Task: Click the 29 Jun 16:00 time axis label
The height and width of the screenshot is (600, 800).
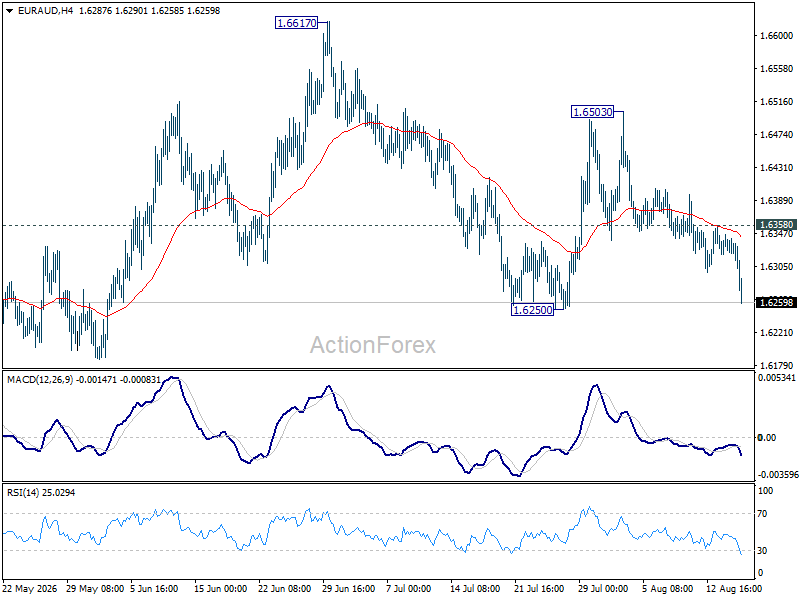Action: [x=348, y=589]
